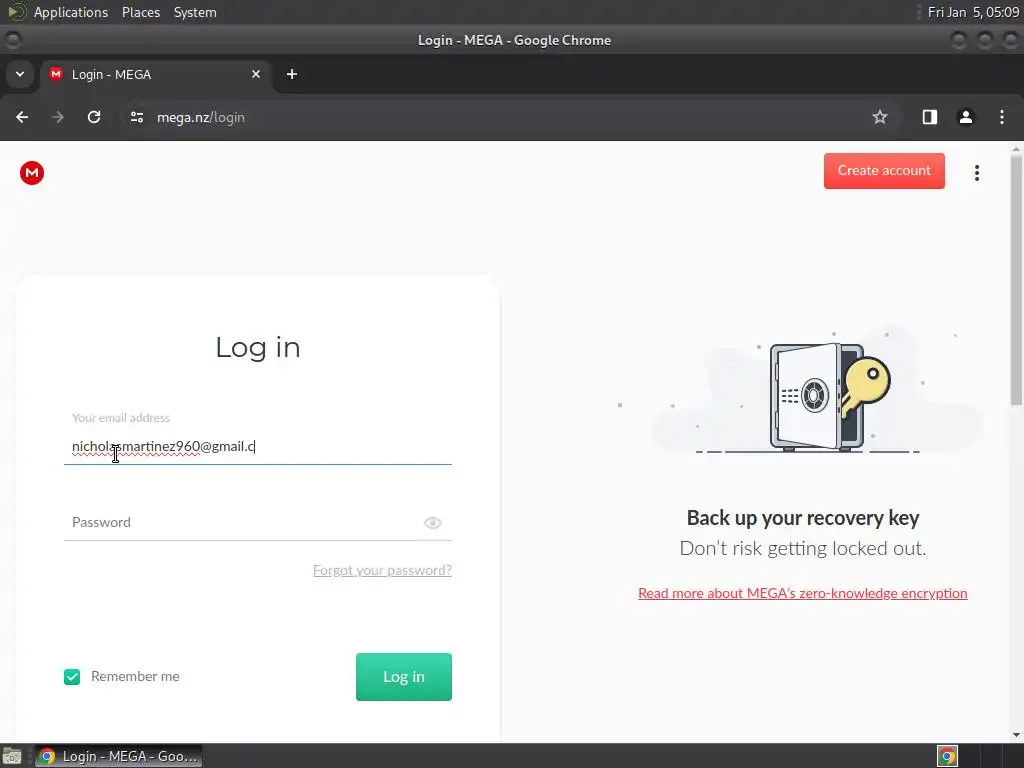Click Don't risk getting locked out text
This screenshot has height=768, width=1024.
tap(803, 548)
